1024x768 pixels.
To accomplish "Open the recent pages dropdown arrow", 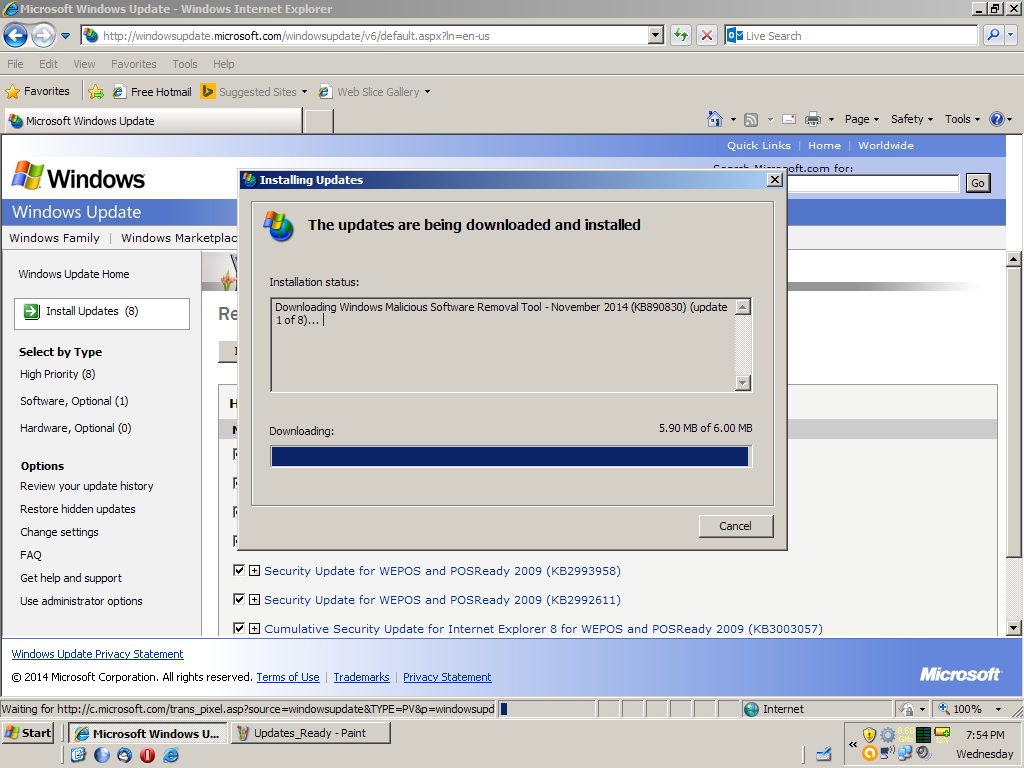I will coord(65,36).
